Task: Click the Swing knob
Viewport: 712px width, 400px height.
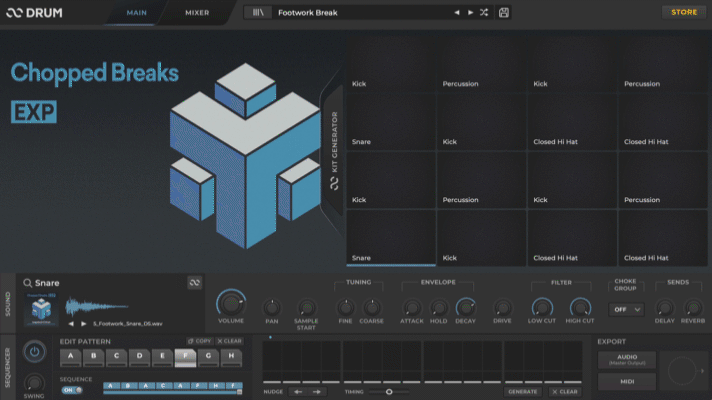Action: click(x=34, y=383)
